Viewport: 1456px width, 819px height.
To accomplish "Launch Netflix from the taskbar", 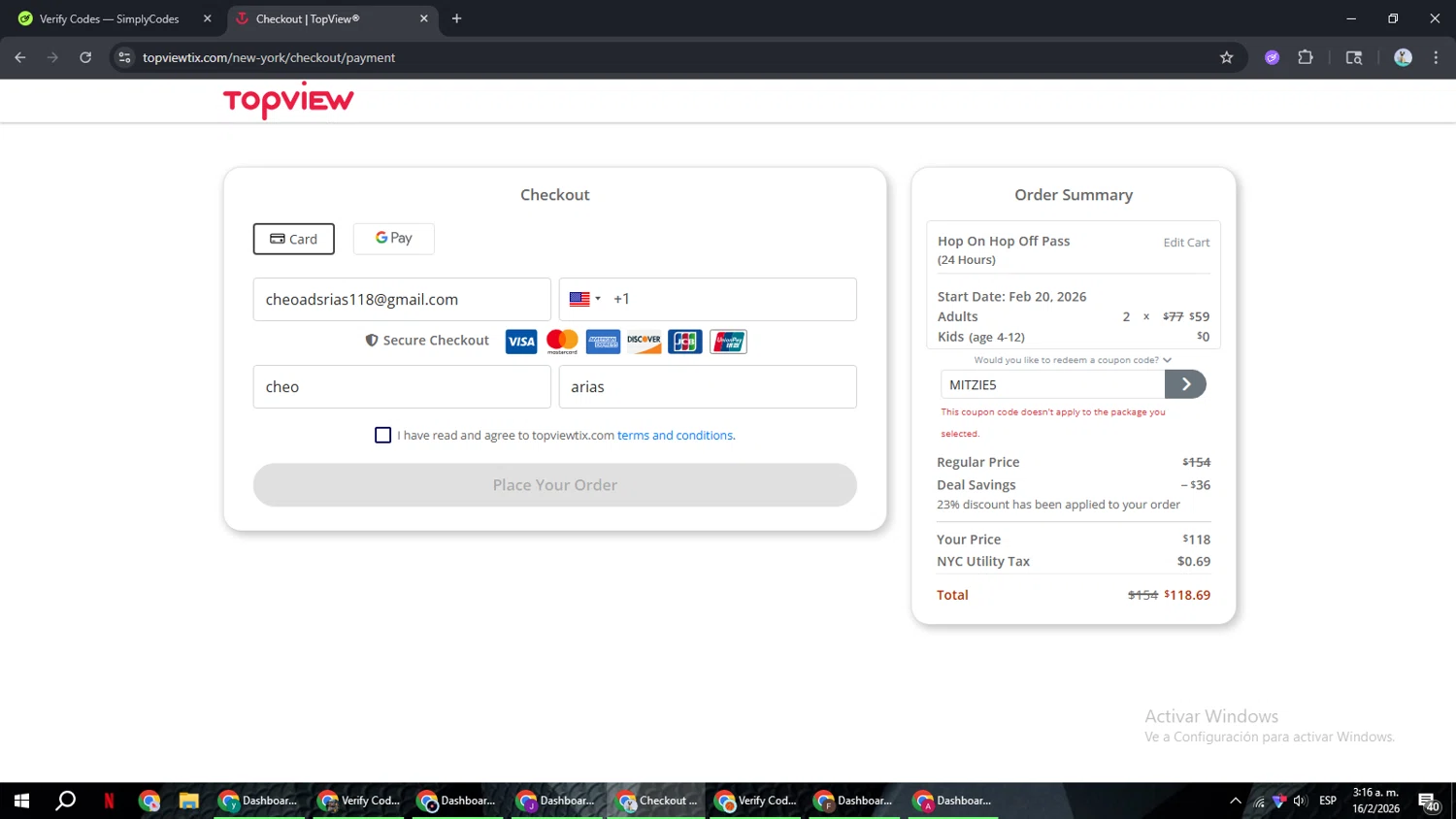I will (x=109, y=801).
